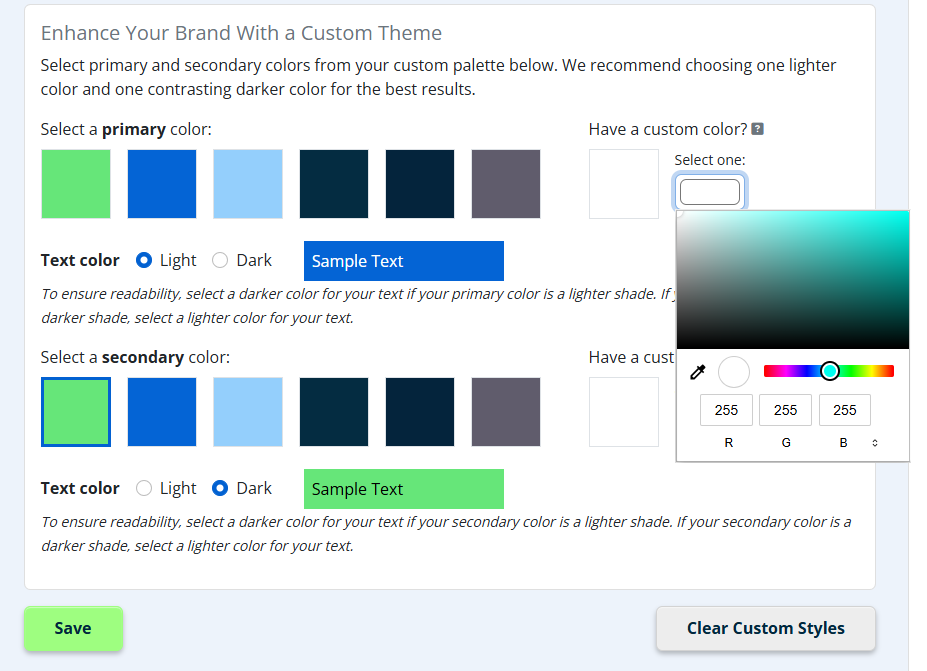
Task: Click the B value input field
Action: tap(845, 410)
